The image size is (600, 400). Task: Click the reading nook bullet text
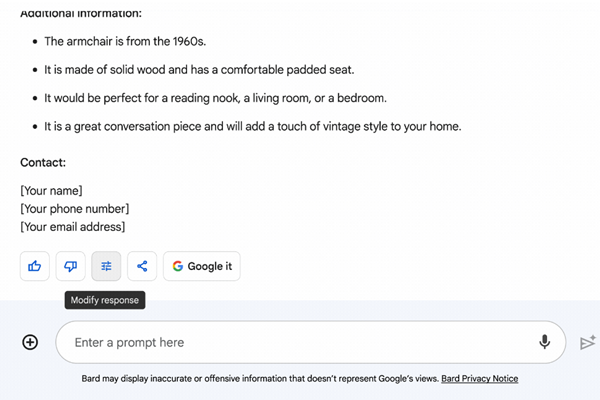215,98
